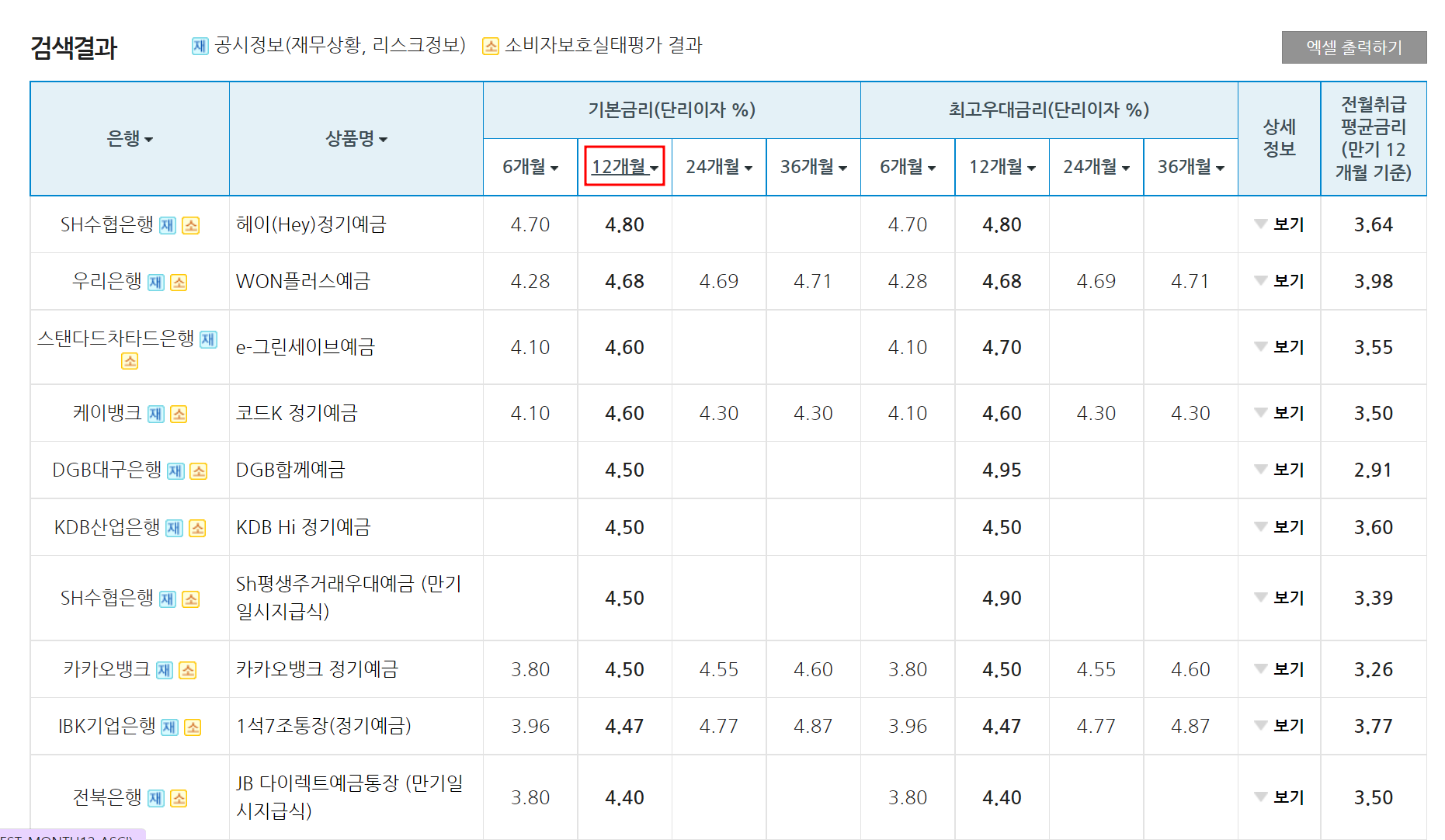
Task: Expand 보기 details for 헤이(Hey)정기예금
Action: (1280, 224)
